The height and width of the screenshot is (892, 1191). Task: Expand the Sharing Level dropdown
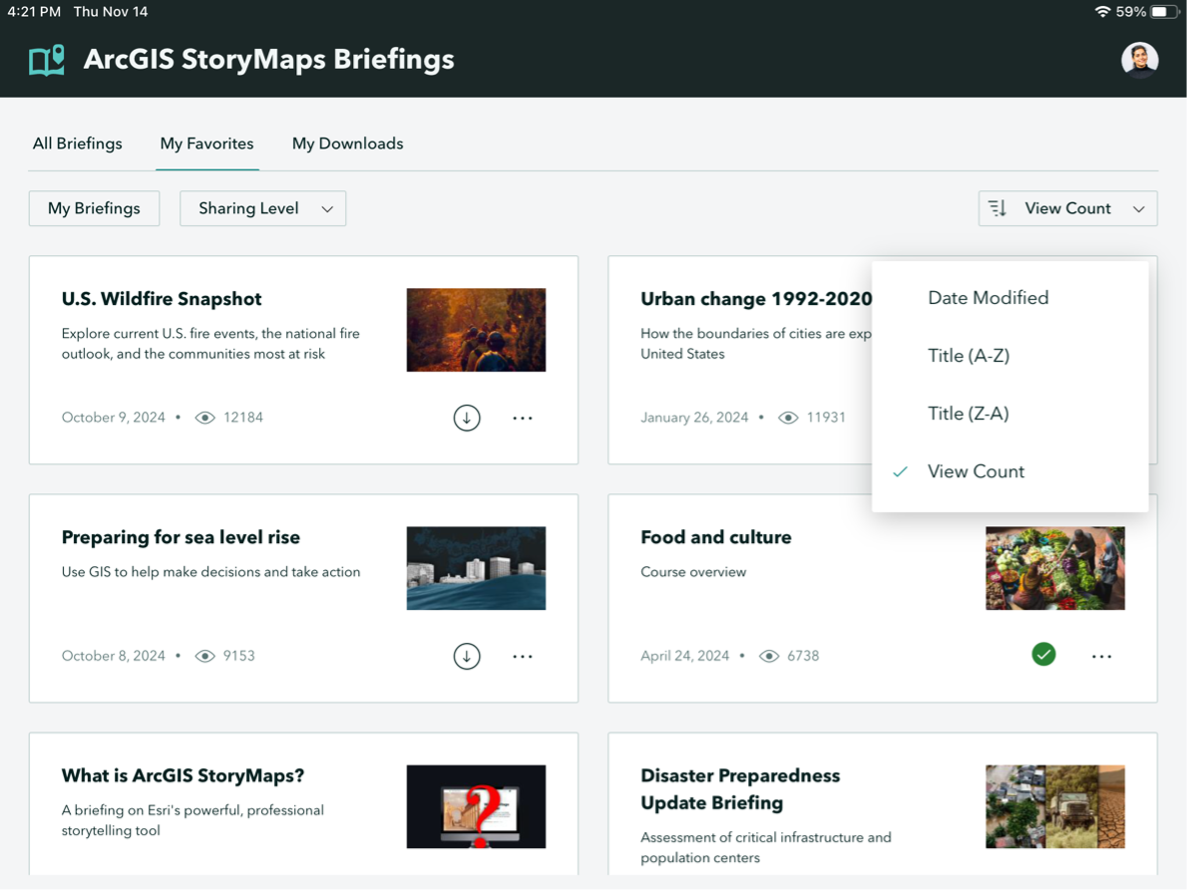[x=263, y=208]
